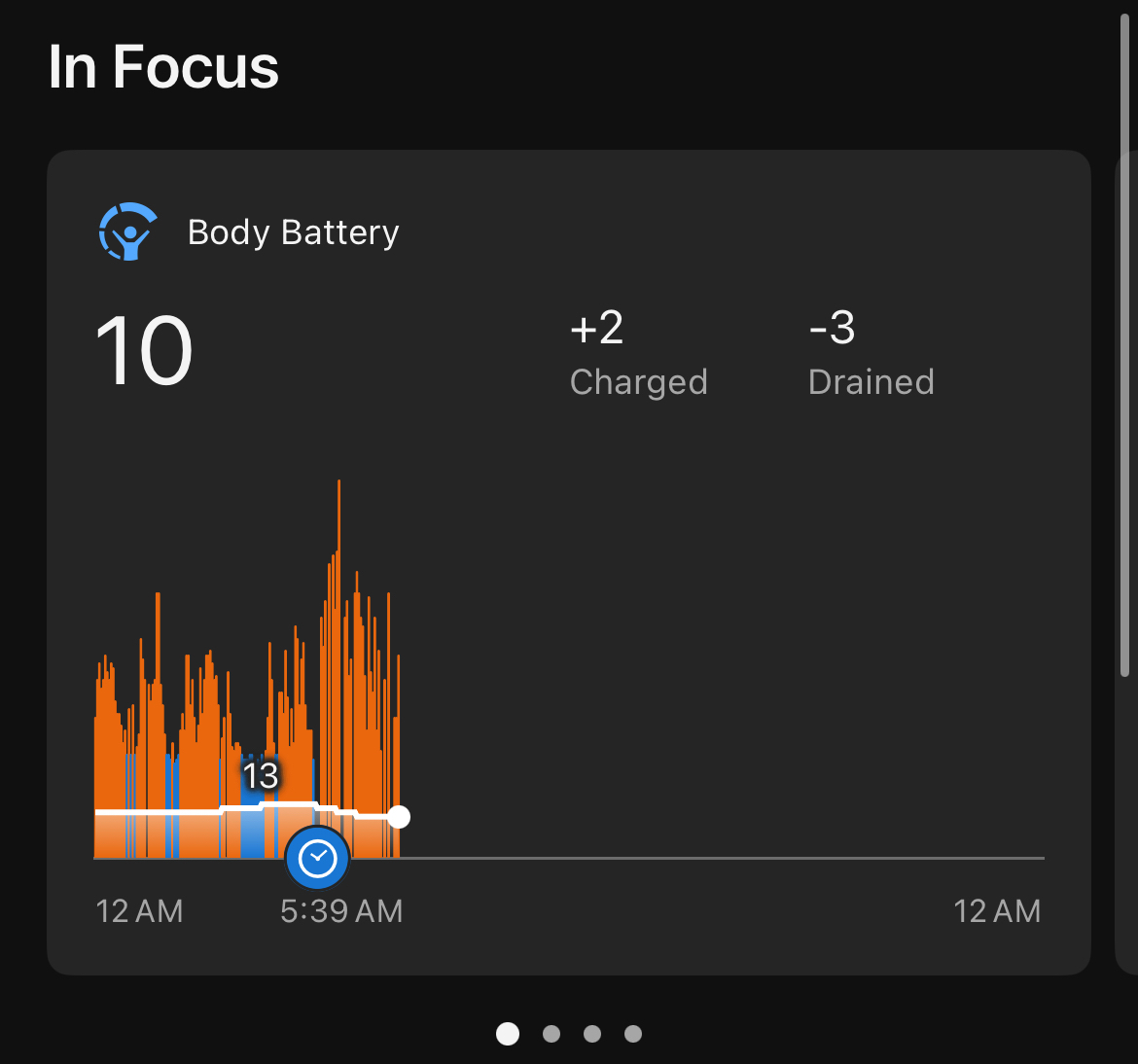The width and height of the screenshot is (1138, 1064).
Task: Jump to the third page indicator dot
Action: point(592,1034)
